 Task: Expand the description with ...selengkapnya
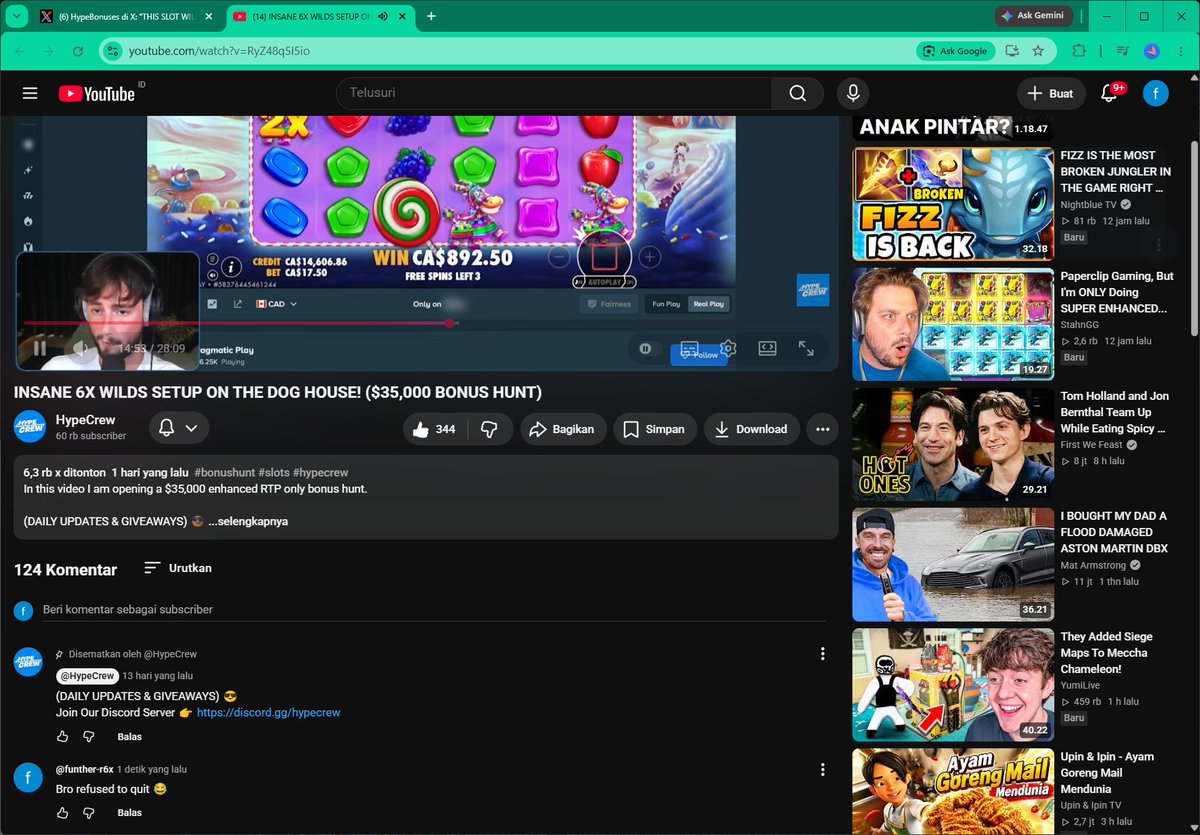click(248, 521)
